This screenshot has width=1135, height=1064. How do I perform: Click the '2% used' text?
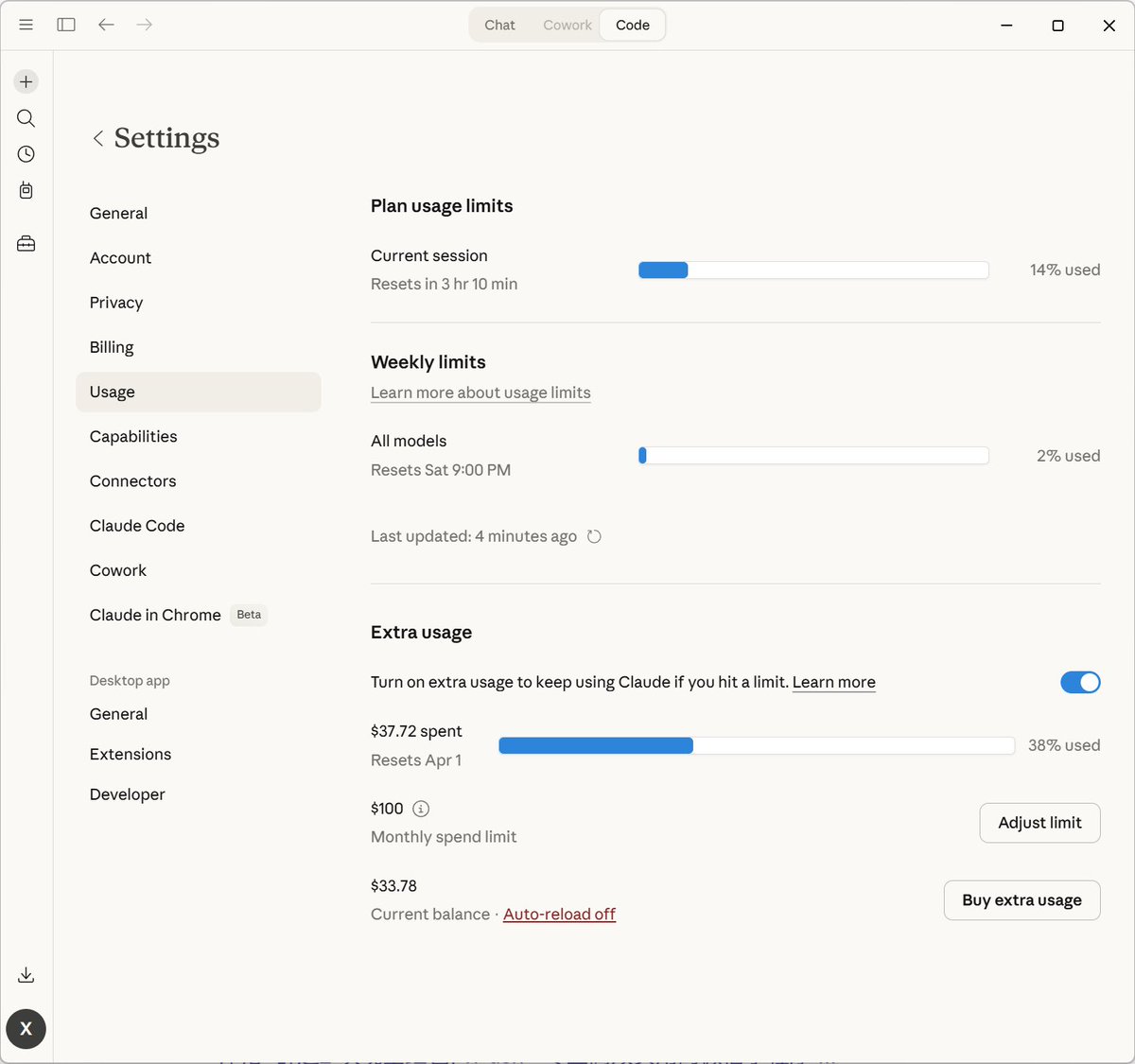coord(1068,456)
